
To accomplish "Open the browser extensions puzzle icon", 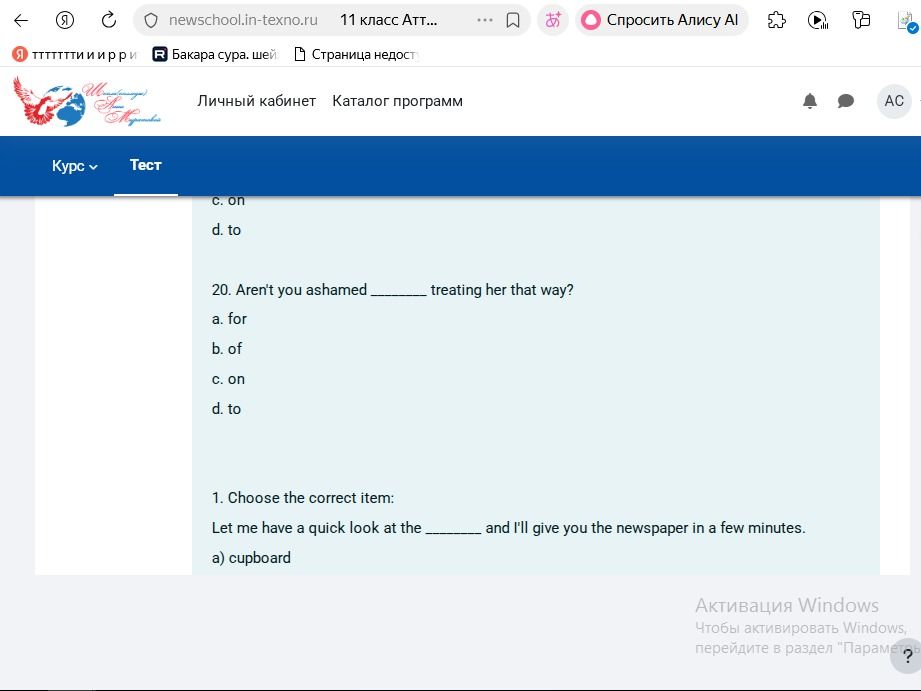I will click(777, 21).
